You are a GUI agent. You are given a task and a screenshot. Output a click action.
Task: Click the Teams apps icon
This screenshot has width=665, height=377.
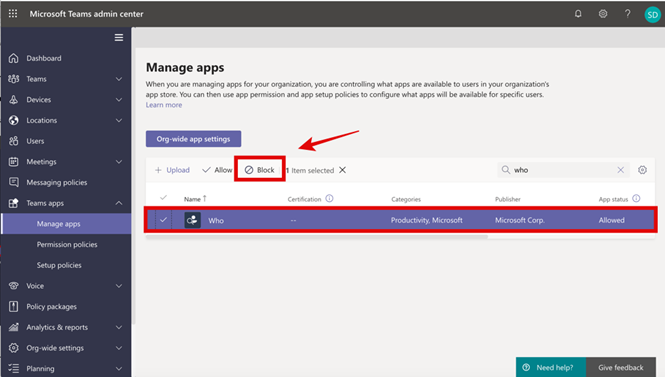coord(14,203)
